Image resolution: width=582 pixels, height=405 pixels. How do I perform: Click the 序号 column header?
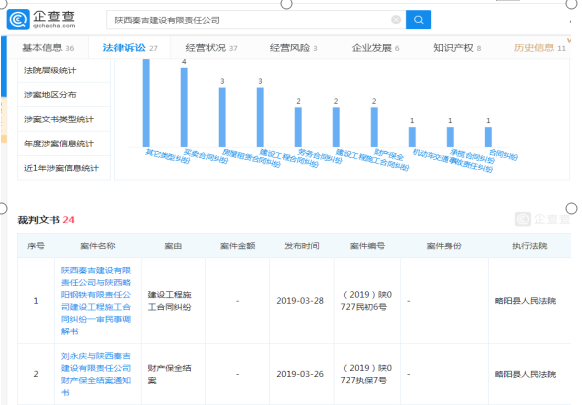point(36,246)
